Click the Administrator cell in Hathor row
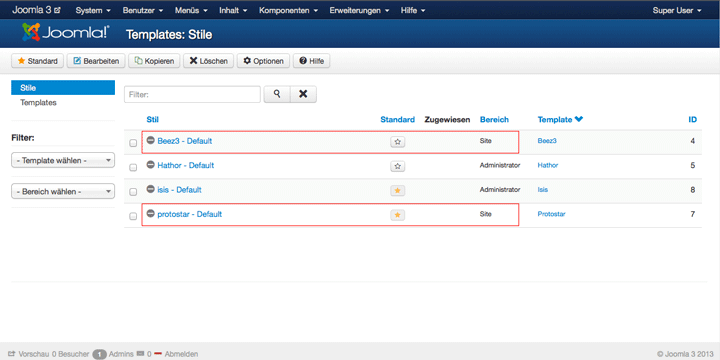 pyautogui.click(x=500, y=165)
